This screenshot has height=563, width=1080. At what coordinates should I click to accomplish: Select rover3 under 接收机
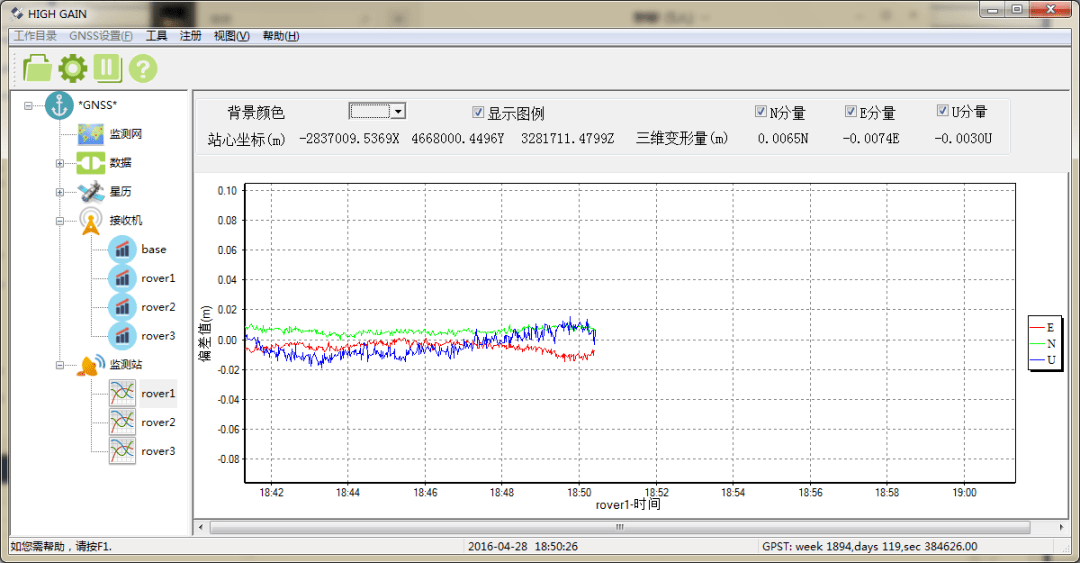pos(157,336)
